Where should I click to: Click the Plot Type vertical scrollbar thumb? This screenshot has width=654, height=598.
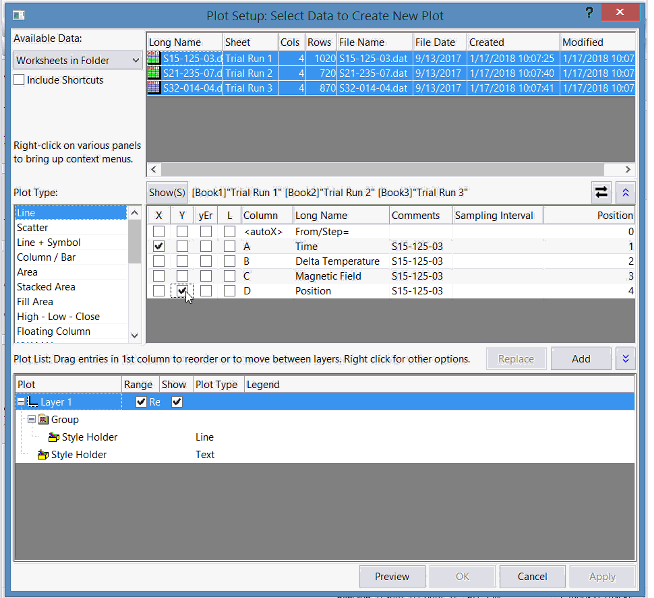pos(134,242)
